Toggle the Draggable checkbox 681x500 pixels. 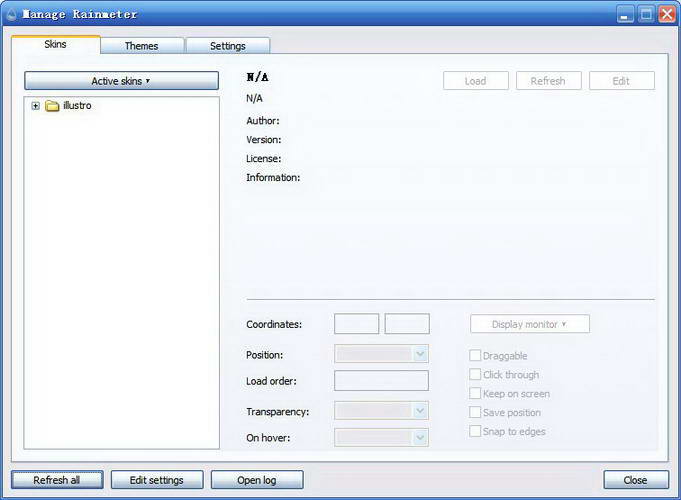pos(475,355)
